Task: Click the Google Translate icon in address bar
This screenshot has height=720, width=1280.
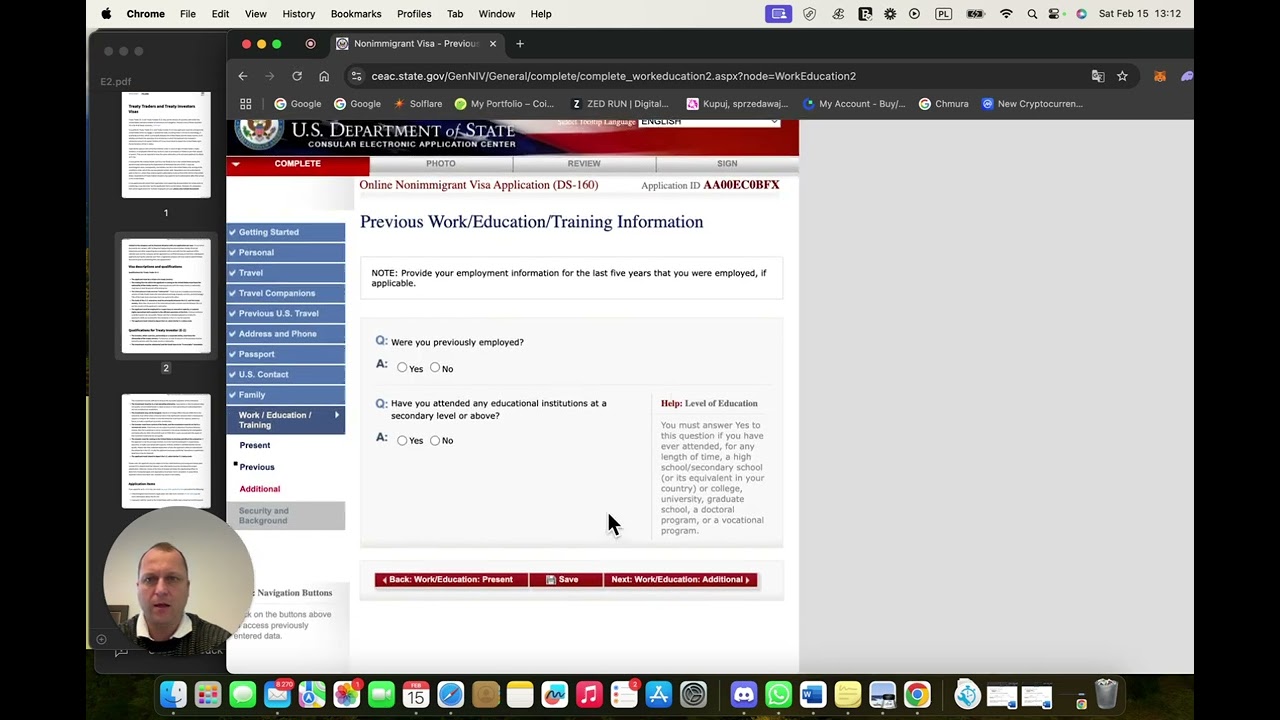Action: tap(1098, 76)
